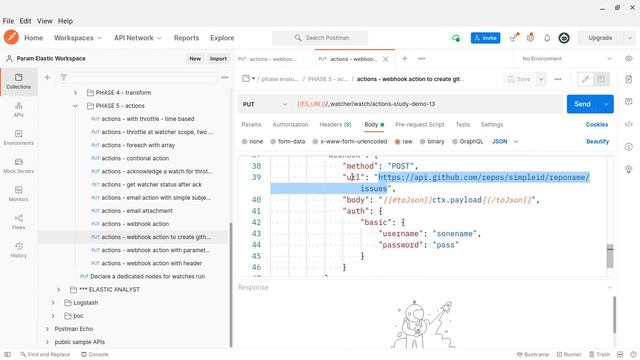Select the GraphQL body type

tap(467, 142)
